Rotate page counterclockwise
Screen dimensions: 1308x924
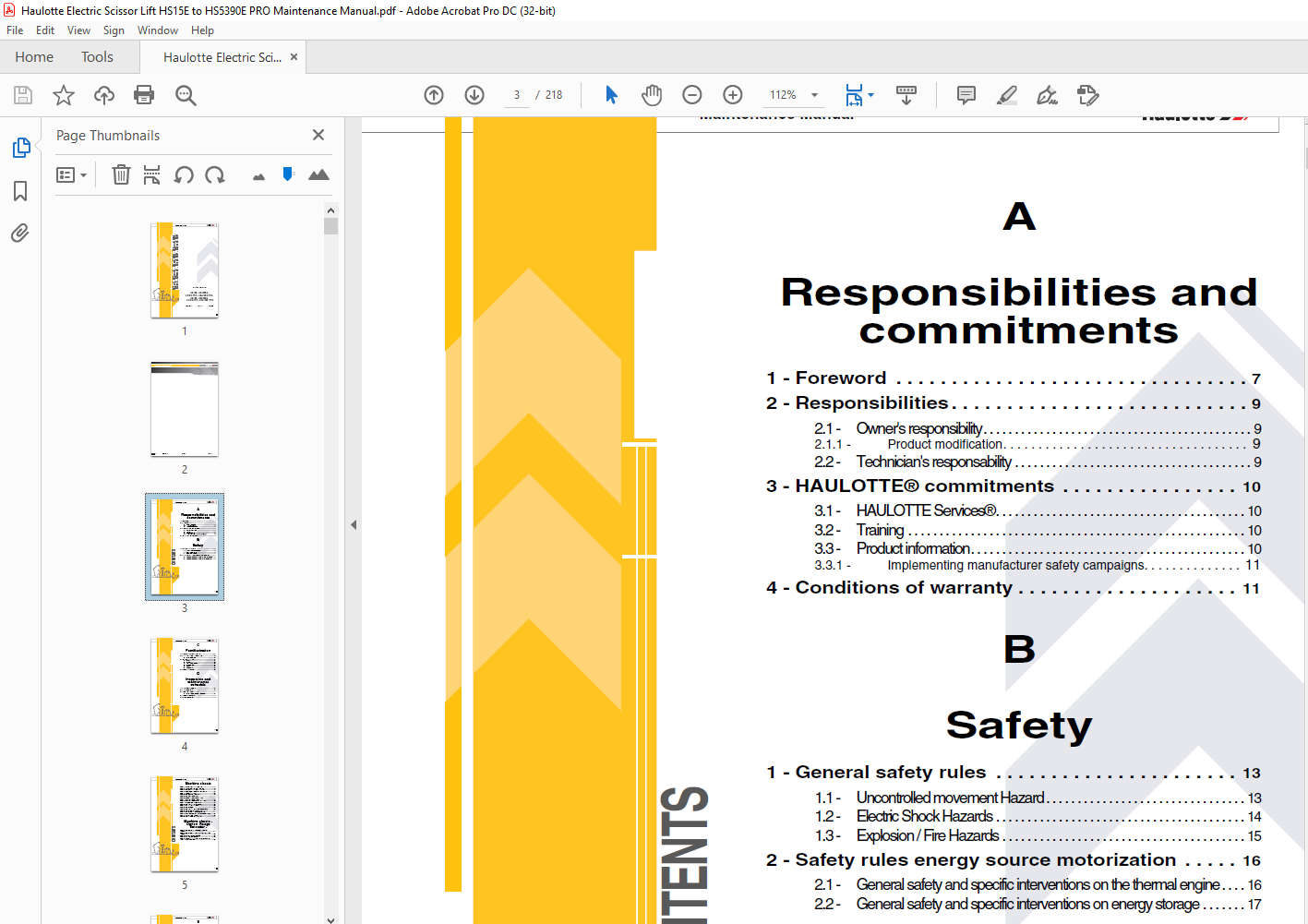pos(184,174)
